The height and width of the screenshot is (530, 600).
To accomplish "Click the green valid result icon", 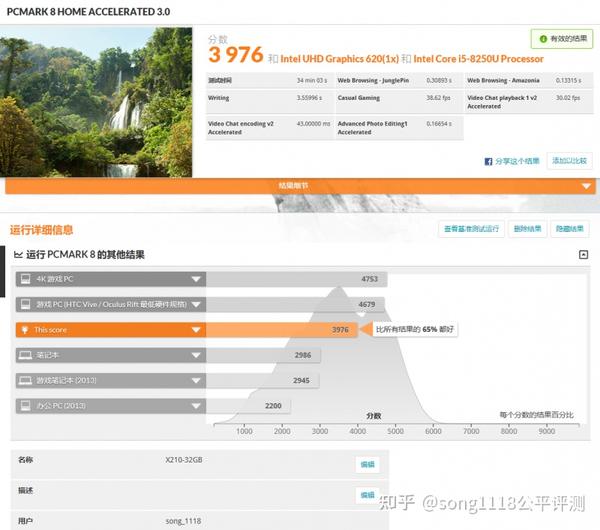I will (543, 39).
